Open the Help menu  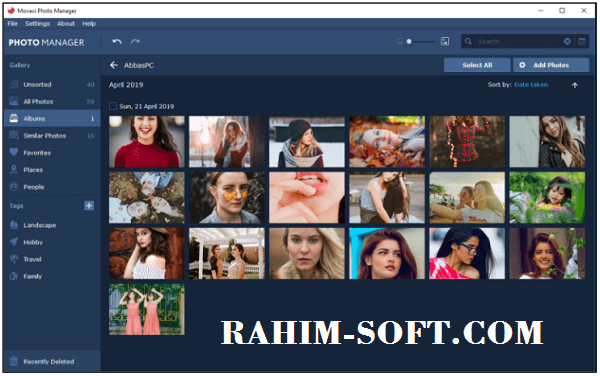pos(89,24)
